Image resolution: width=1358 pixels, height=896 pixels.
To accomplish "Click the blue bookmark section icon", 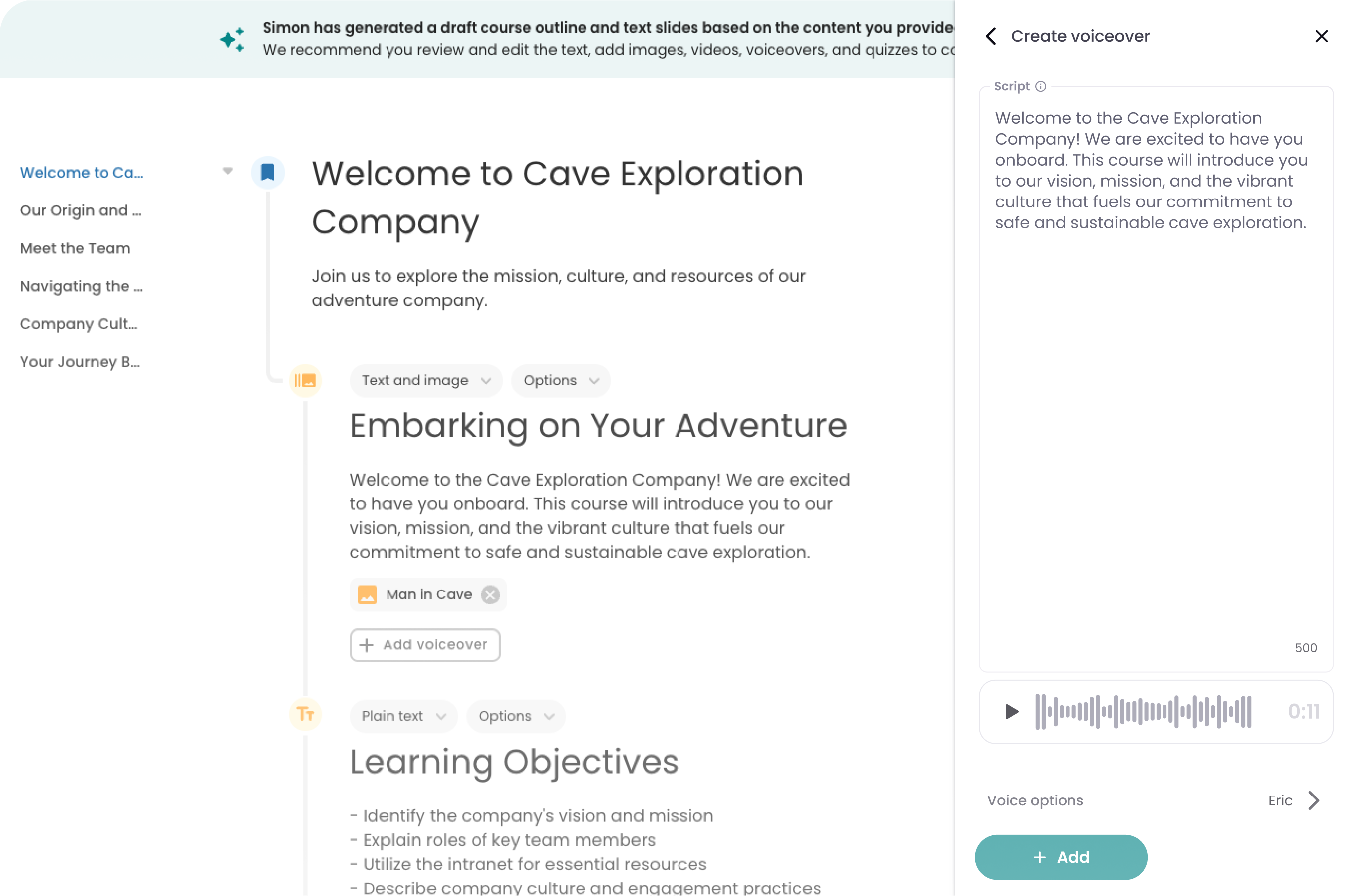I will [x=268, y=172].
